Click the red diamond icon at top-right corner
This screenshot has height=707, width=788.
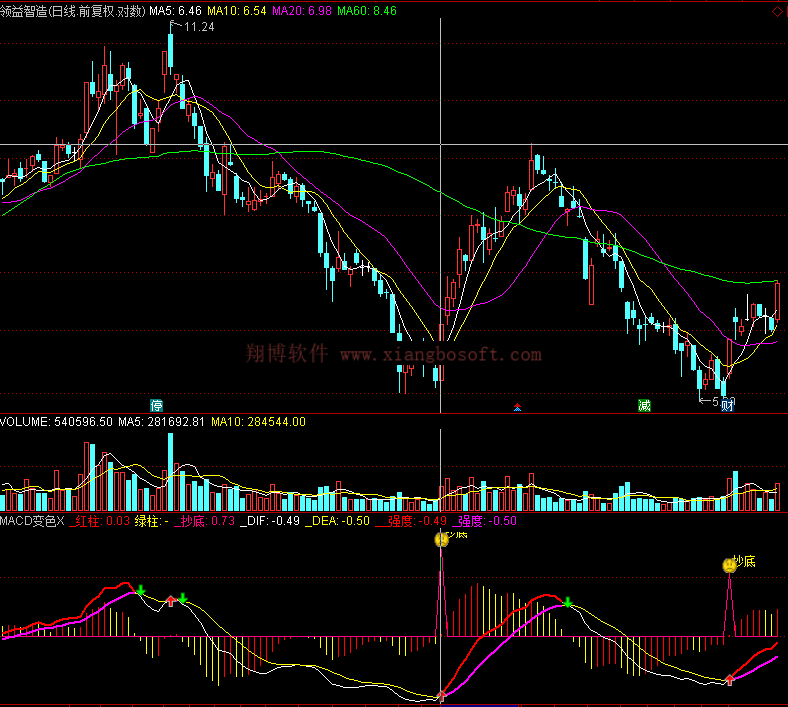click(778, 11)
